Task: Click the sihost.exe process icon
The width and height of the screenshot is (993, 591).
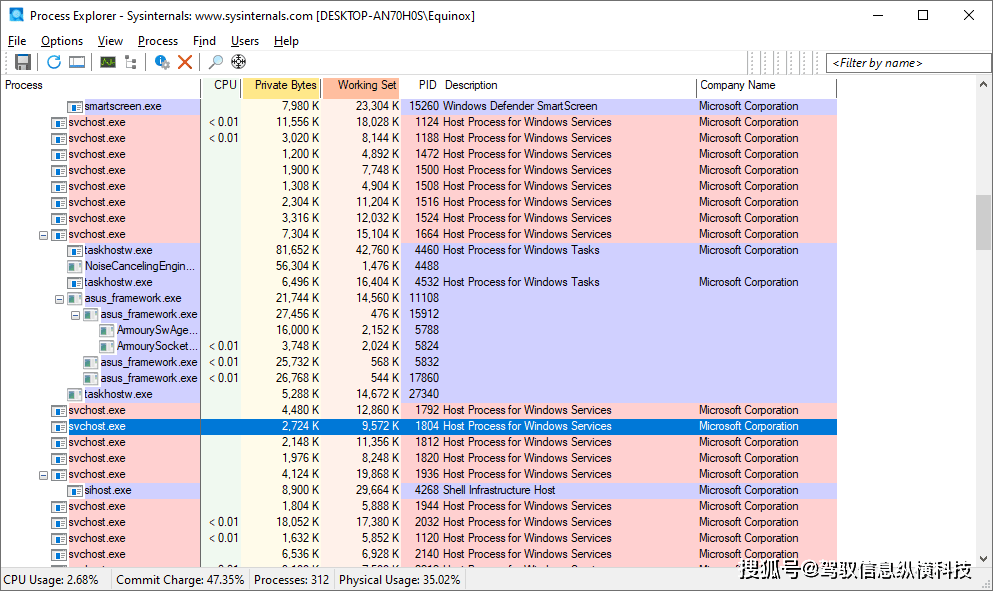Action: [x=75, y=490]
